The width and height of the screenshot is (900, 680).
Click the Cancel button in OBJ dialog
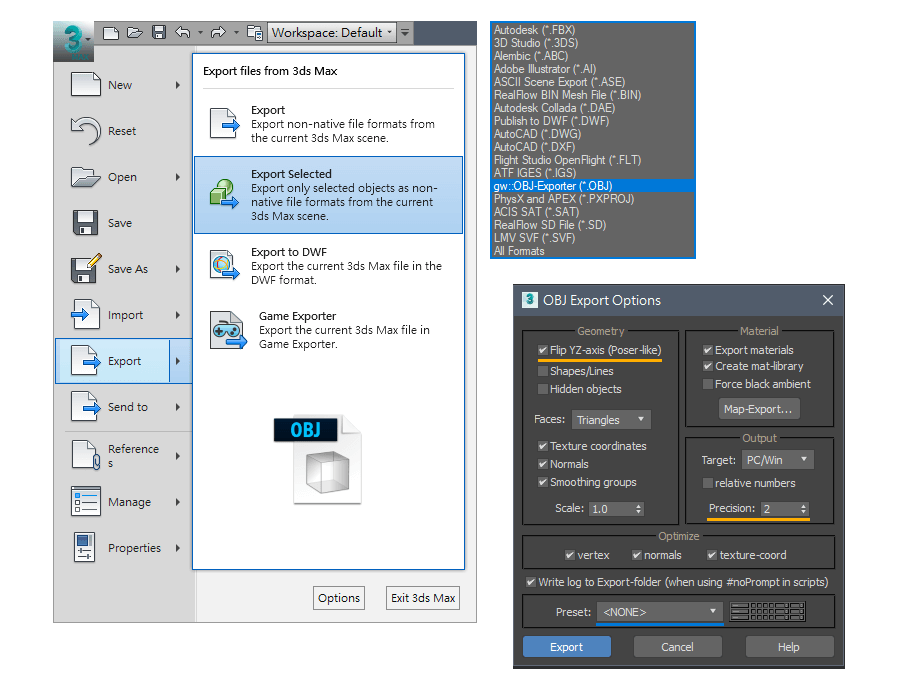[677, 647]
